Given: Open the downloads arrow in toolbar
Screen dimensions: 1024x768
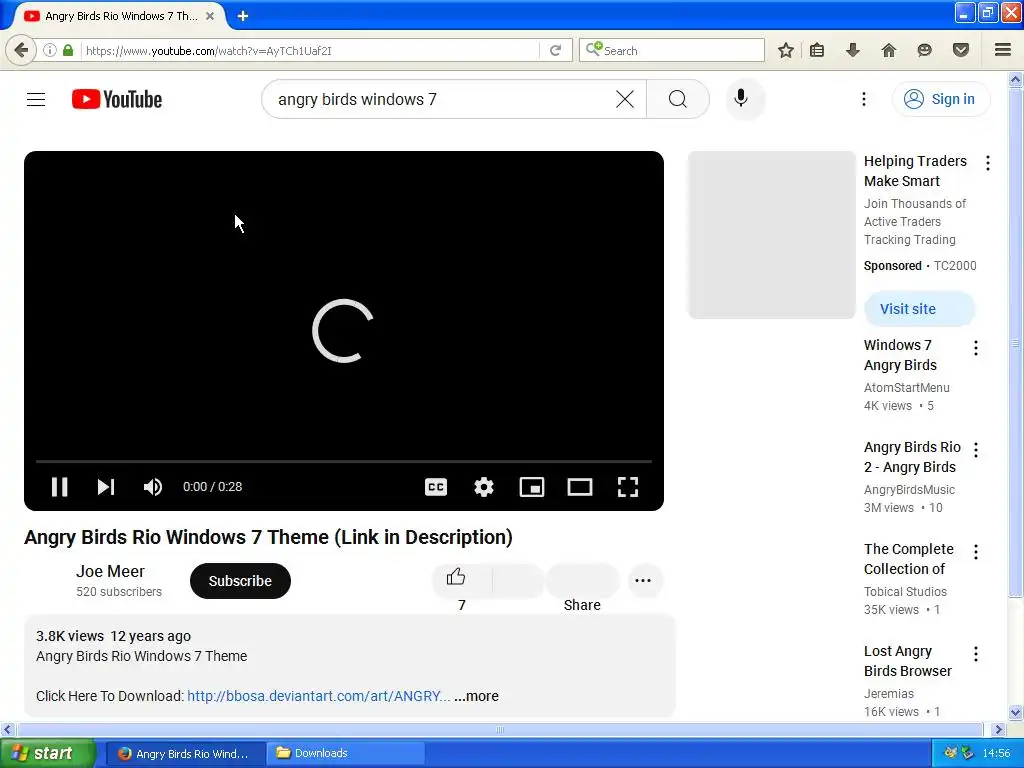Looking at the screenshot, I should [x=852, y=50].
